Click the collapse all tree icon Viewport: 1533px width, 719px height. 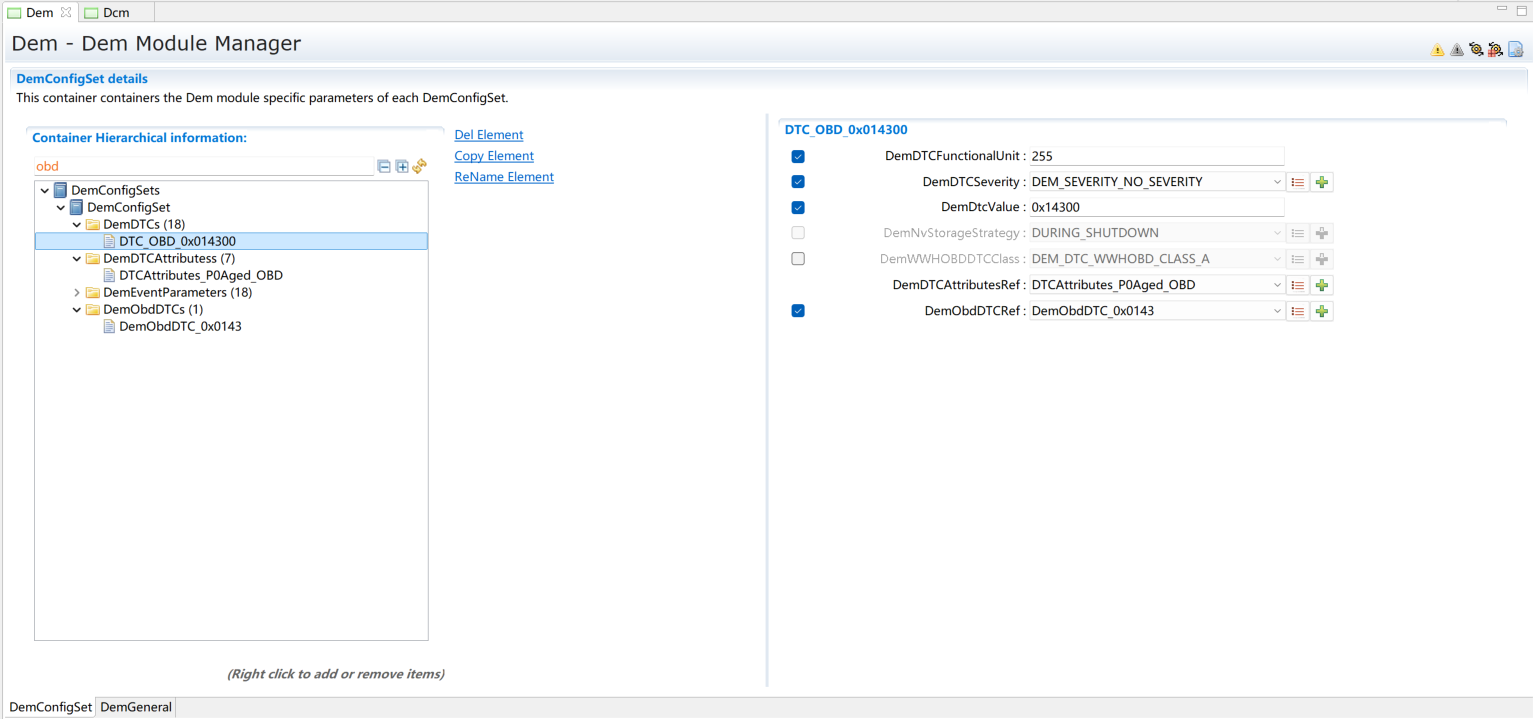(384, 167)
